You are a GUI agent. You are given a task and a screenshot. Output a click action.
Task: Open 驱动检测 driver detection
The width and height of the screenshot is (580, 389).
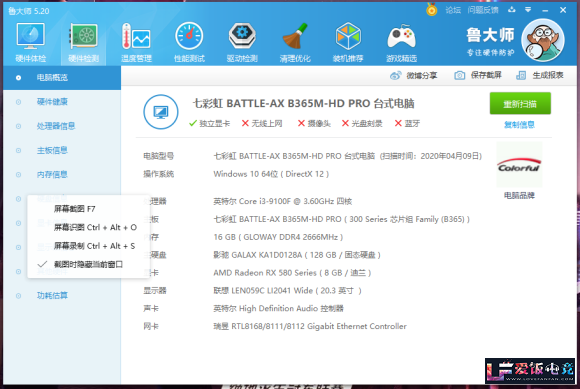(x=242, y=42)
